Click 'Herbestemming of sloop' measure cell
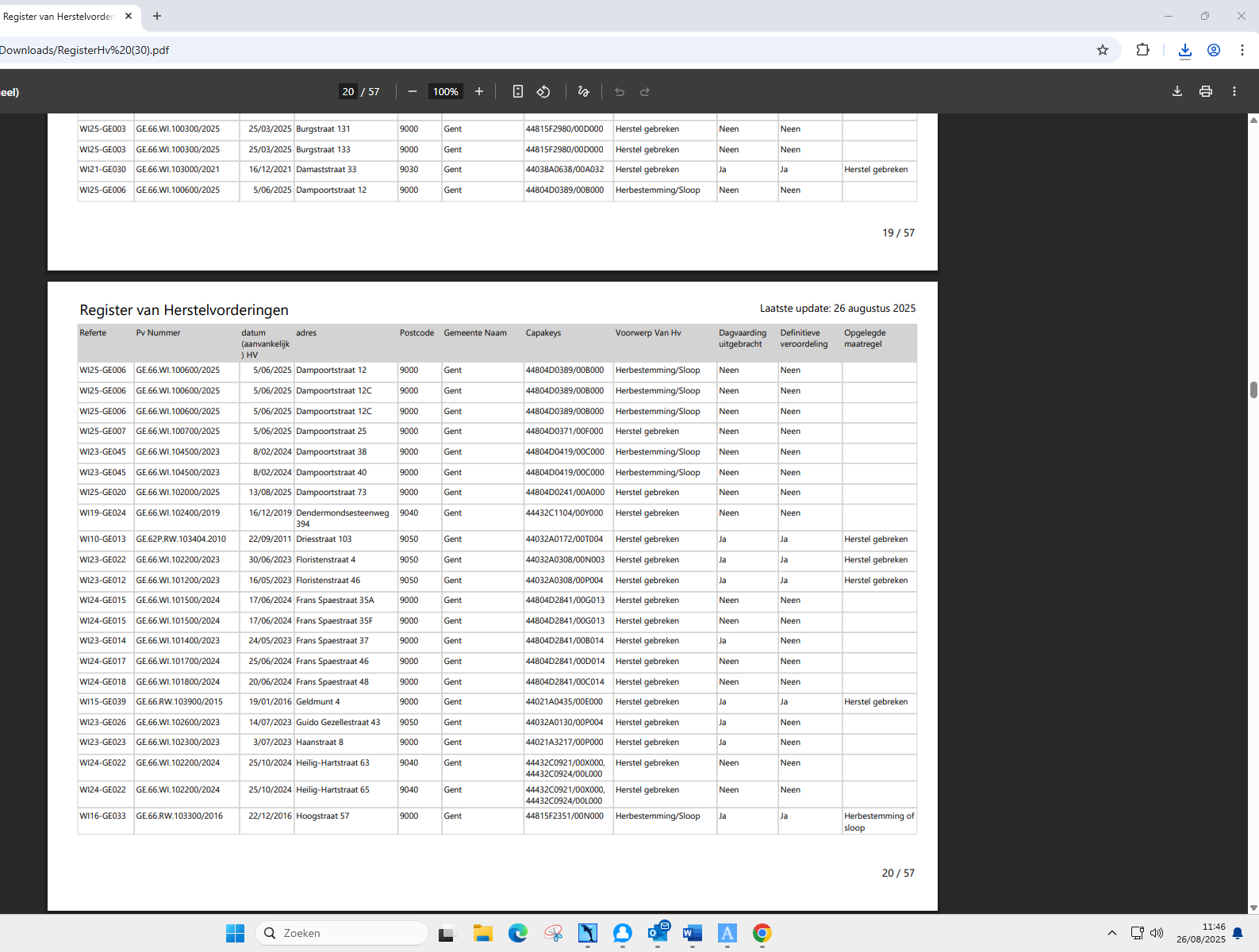The width and height of the screenshot is (1259, 952). click(879, 822)
